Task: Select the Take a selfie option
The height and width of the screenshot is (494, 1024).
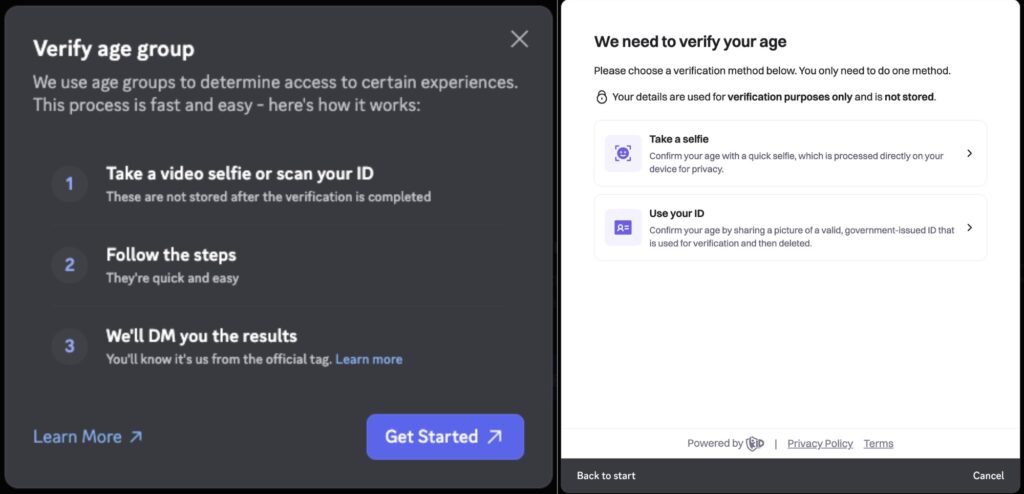Action: click(790, 153)
